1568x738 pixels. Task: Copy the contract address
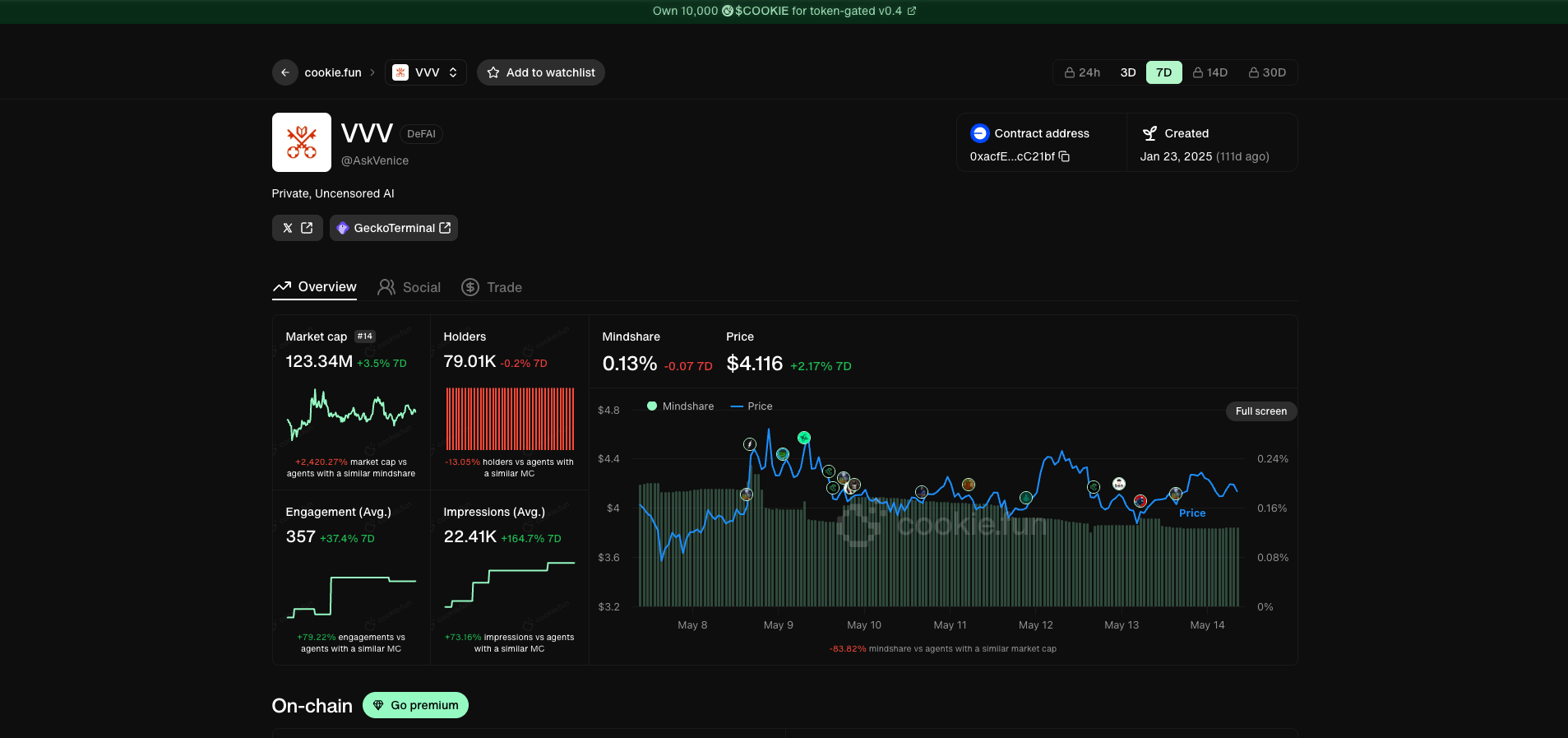point(1064,156)
